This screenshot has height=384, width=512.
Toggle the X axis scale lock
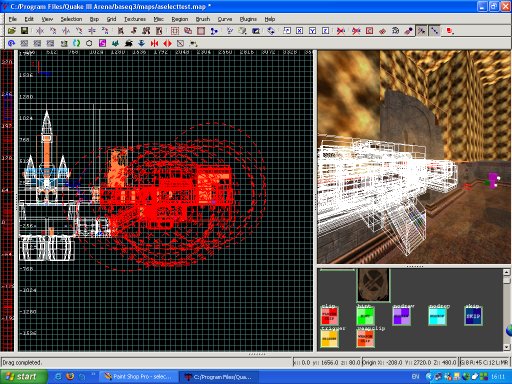point(300,31)
